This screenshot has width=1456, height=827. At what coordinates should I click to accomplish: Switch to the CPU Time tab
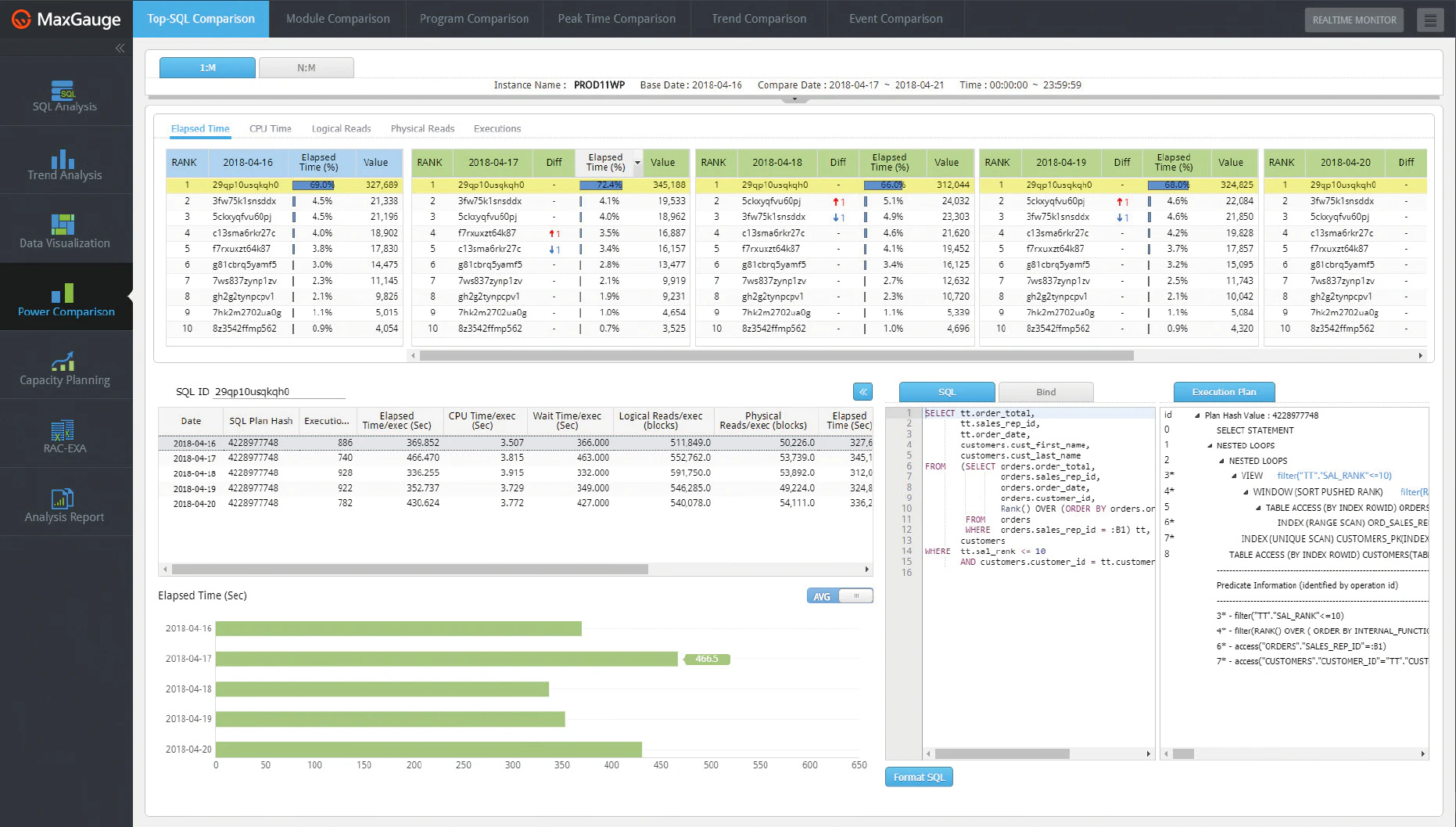[x=270, y=128]
